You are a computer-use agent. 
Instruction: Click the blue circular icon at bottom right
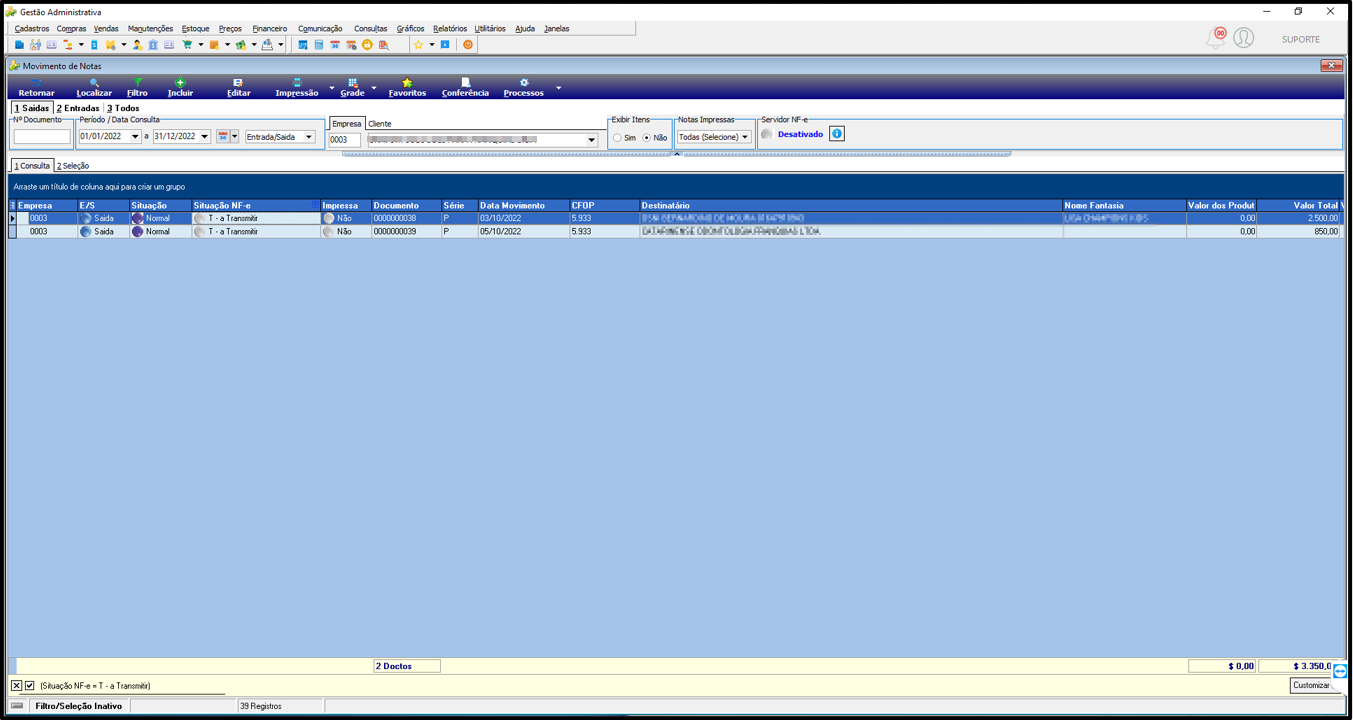(1340, 671)
